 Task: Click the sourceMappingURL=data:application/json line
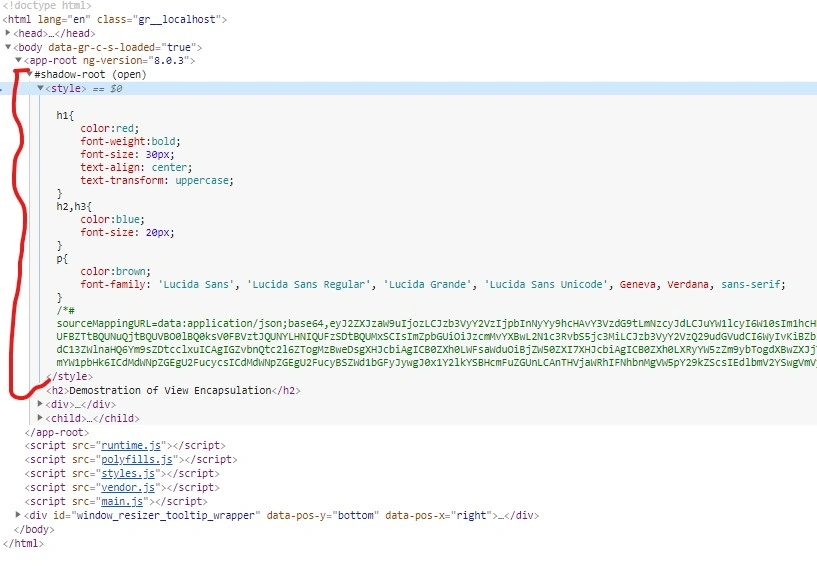(437, 324)
